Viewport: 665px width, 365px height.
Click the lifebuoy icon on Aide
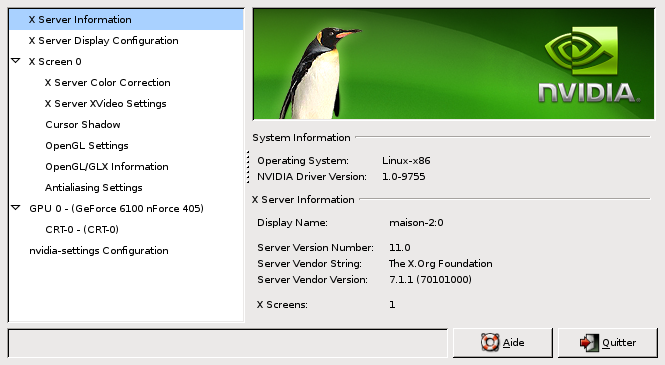click(490, 343)
